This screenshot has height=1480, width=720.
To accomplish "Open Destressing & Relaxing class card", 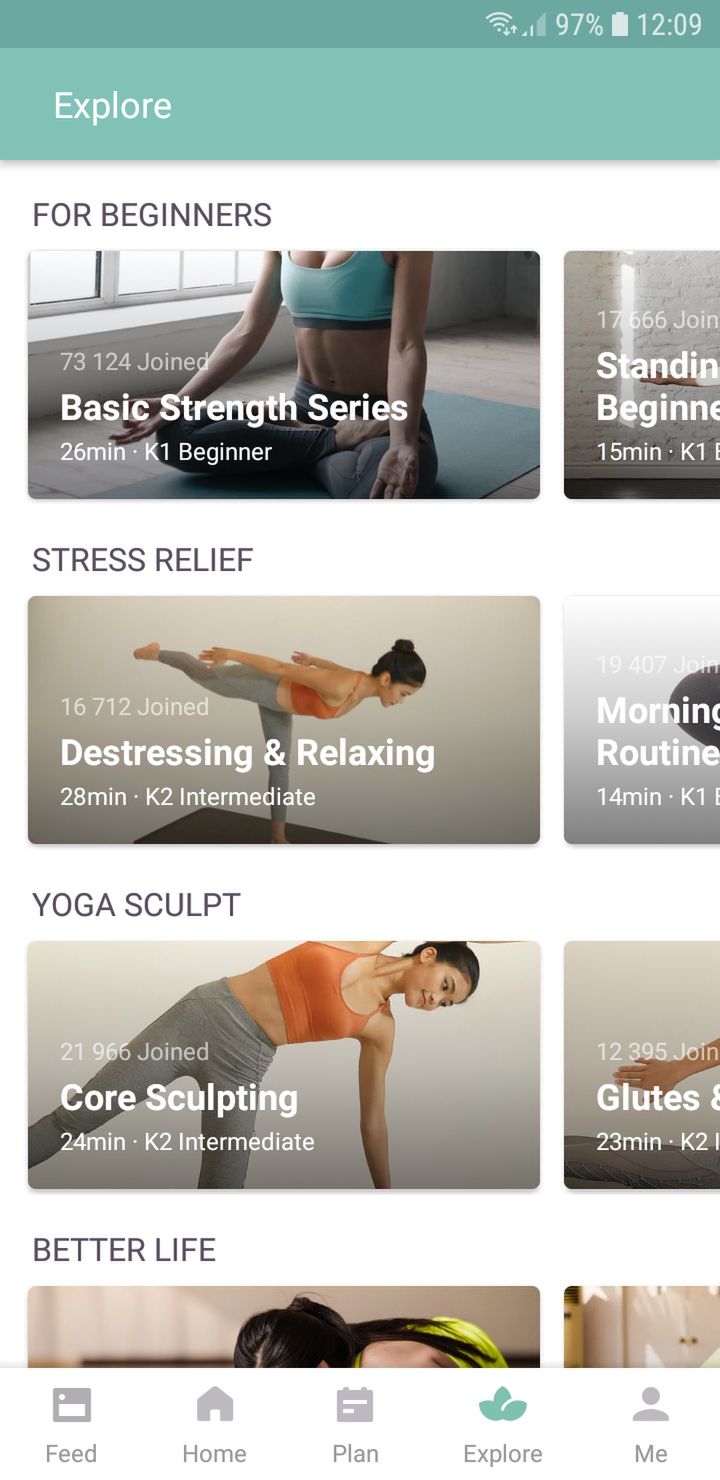I will click(284, 720).
